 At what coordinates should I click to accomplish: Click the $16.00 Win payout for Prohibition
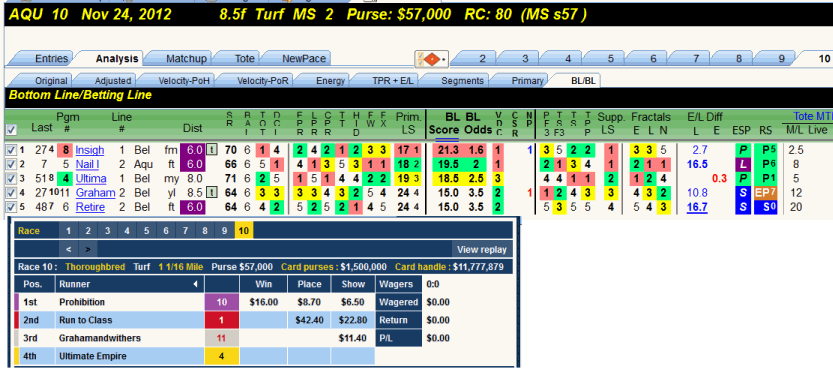coord(264,302)
